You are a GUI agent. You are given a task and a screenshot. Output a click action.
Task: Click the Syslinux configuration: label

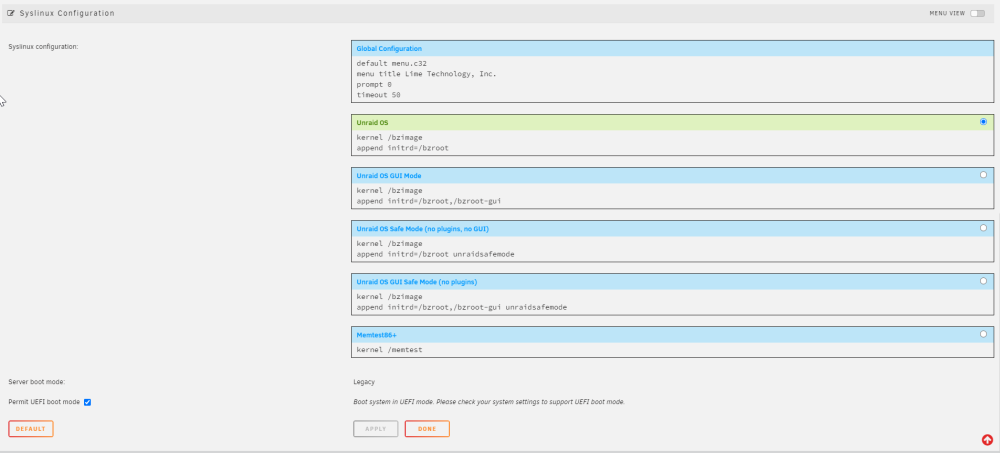tap(43, 47)
